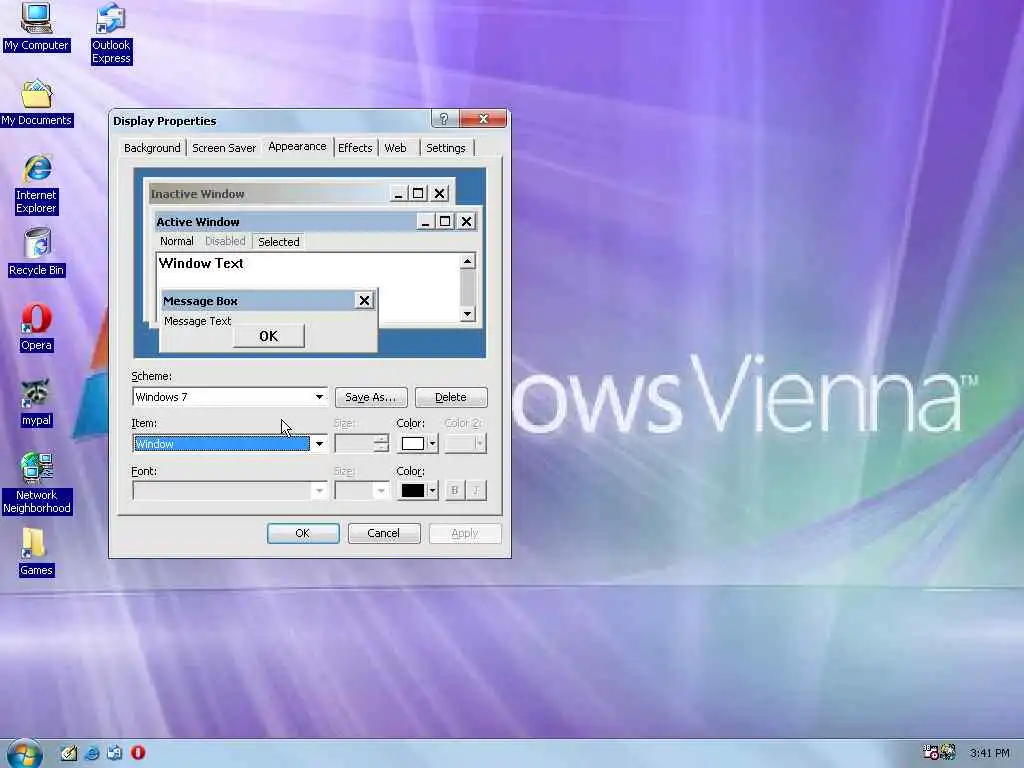This screenshot has width=1024, height=768.
Task: Expand the Item dropdown arrow
Action: pyautogui.click(x=319, y=443)
